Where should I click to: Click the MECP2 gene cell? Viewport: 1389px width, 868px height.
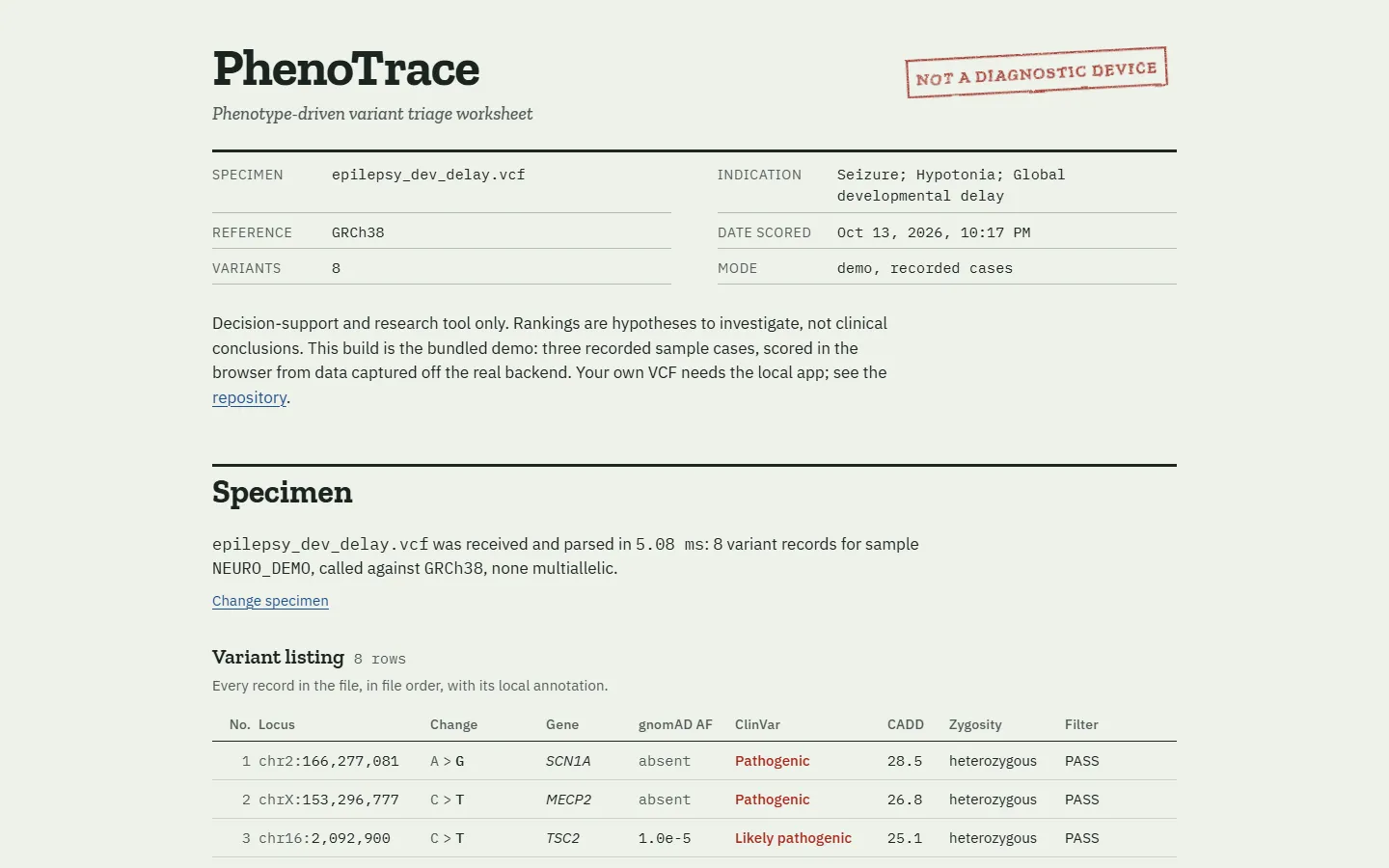point(568,800)
